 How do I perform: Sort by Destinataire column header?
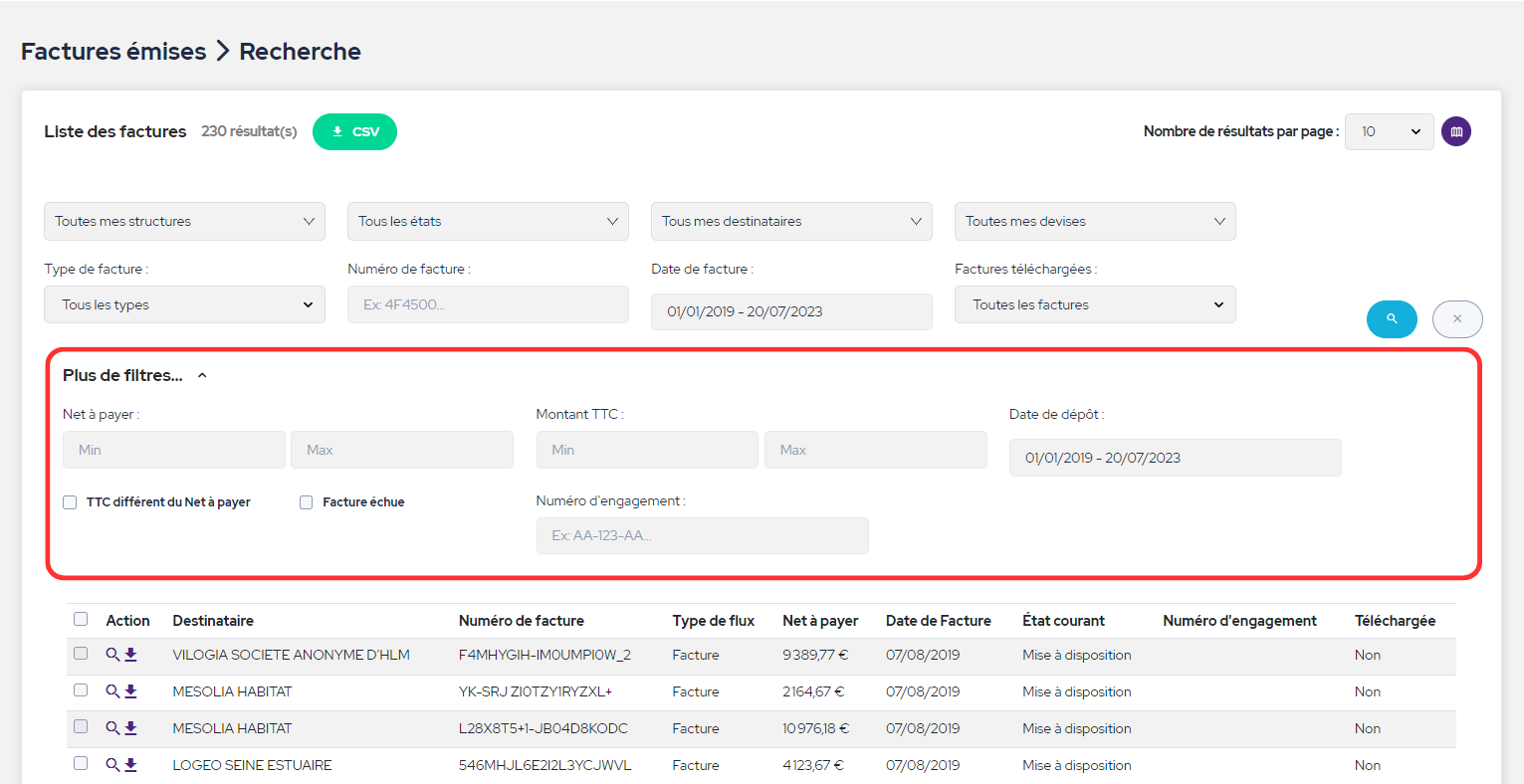(213, 621)
